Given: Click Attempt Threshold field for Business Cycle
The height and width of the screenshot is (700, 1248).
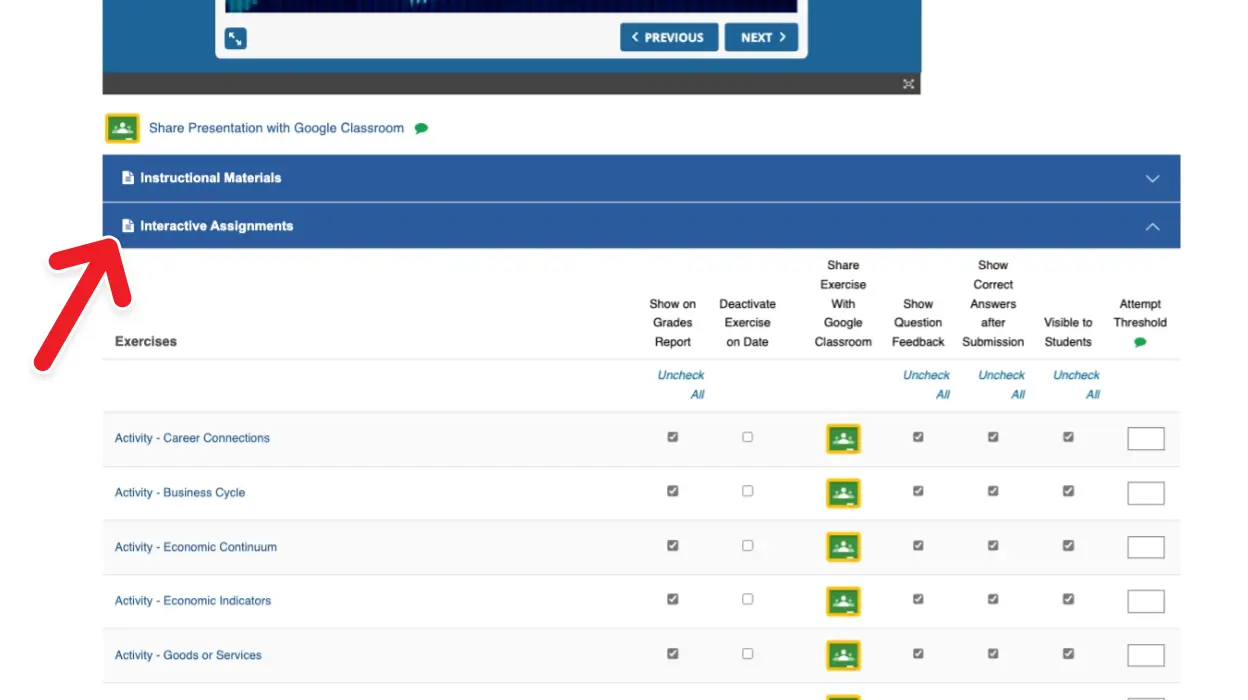Looking at the screenshot, I should point(1146,493).
